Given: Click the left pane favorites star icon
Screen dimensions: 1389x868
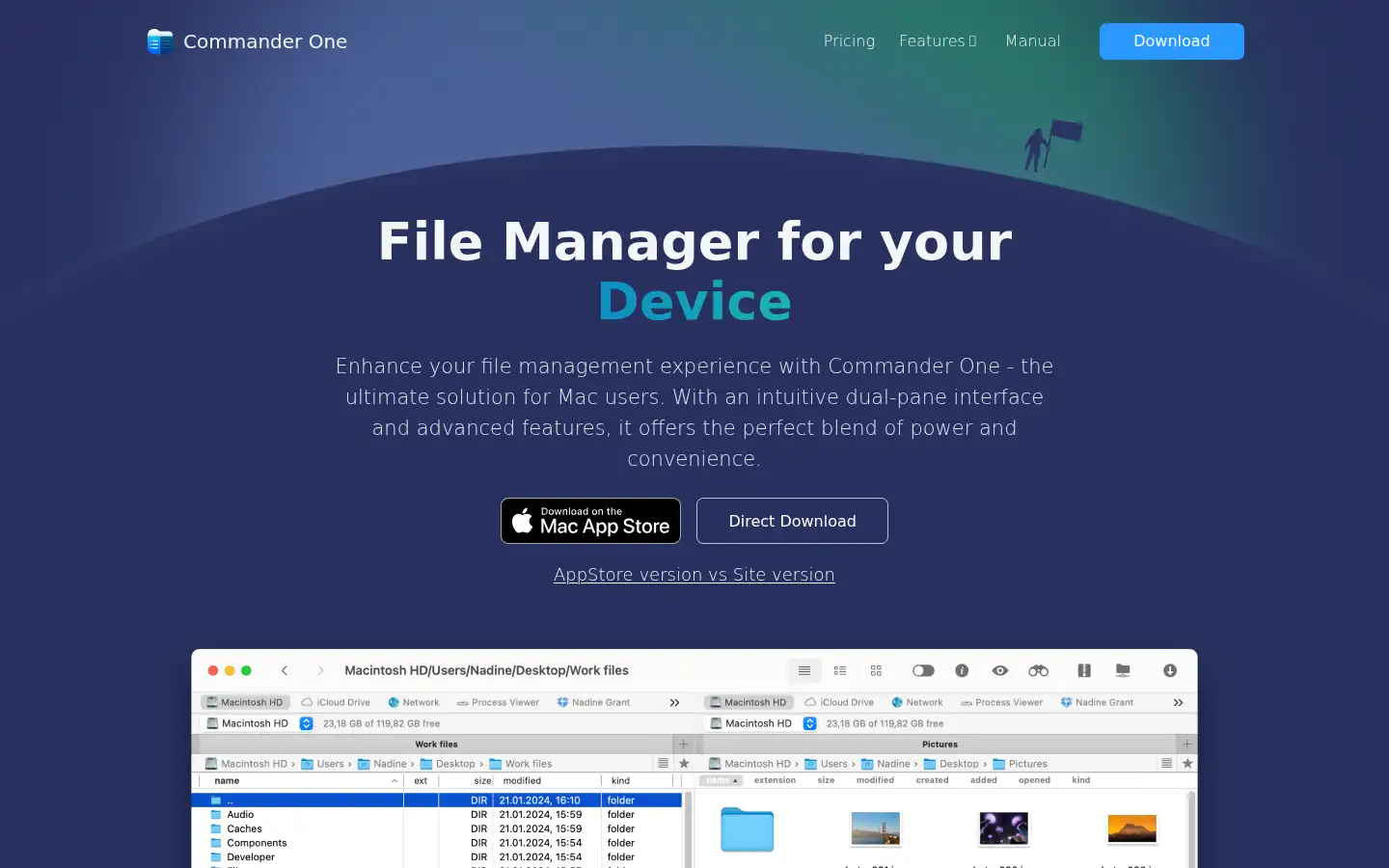Looking at the screenshot, I should pyautogui.click(x=684, y=763).
